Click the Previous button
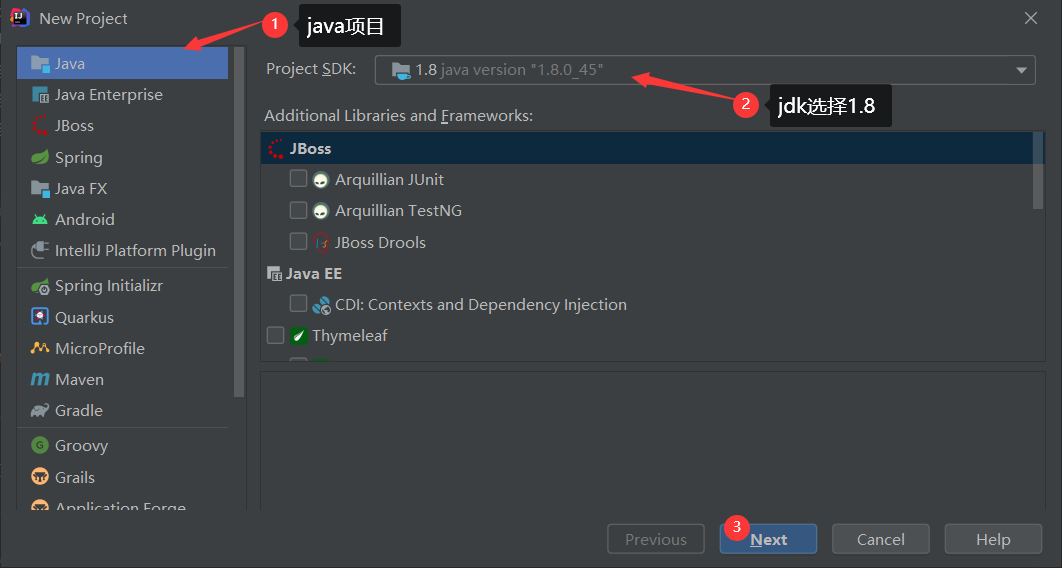 656,540
